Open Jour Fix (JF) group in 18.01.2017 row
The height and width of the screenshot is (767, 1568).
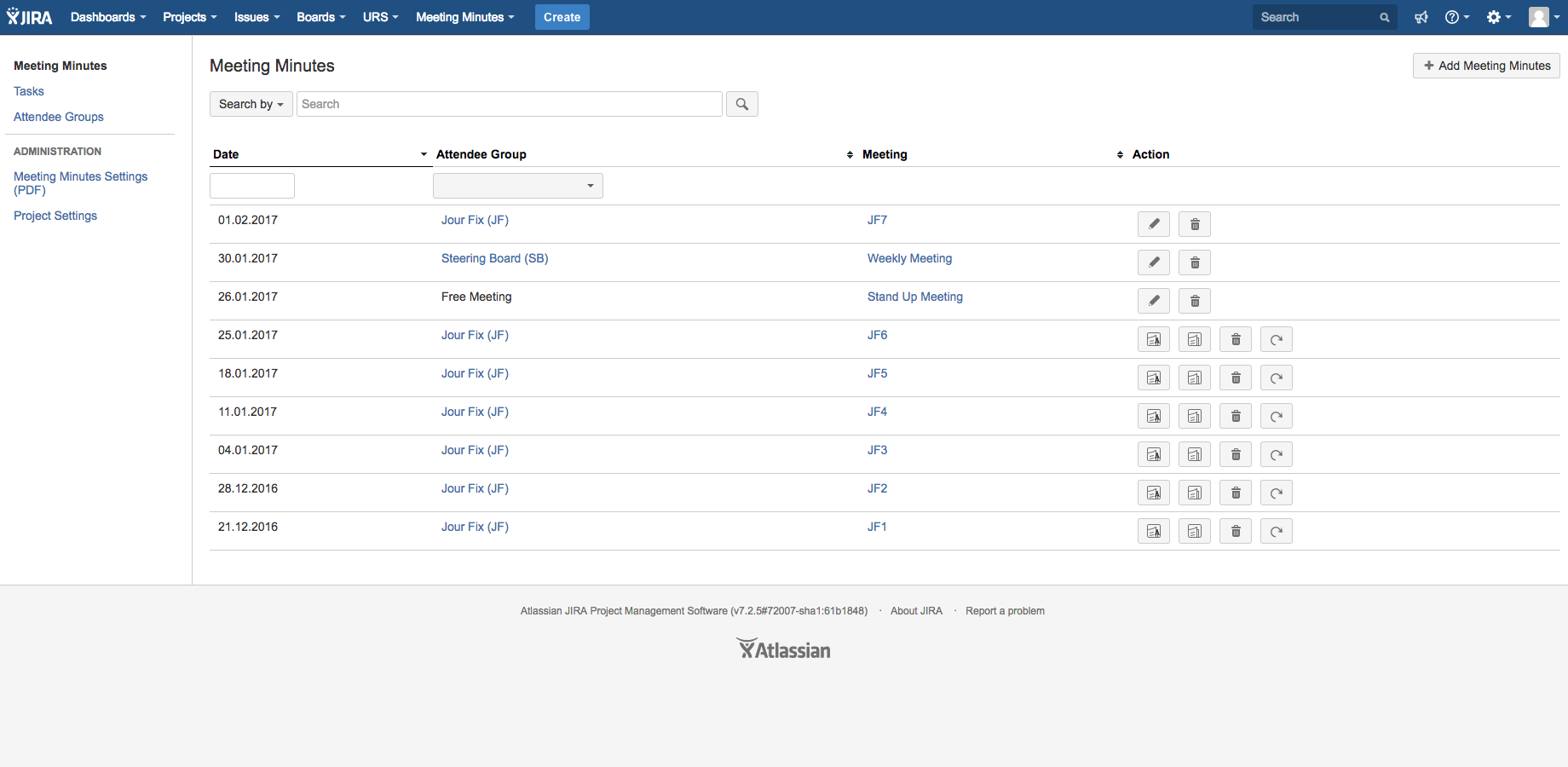476,373
